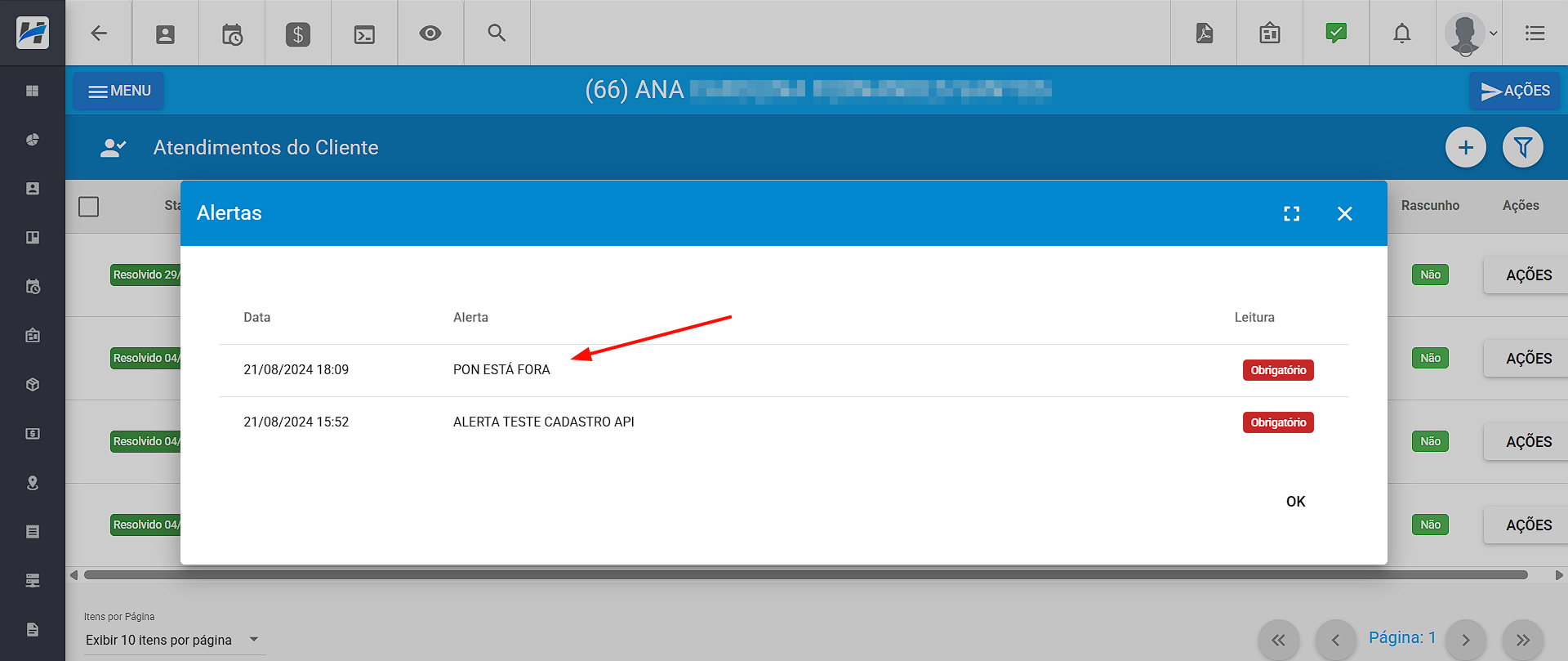The height and width of the screenshot is (661, 1568).
Task: Click the Data column header in Alertas
Action: 257,318
